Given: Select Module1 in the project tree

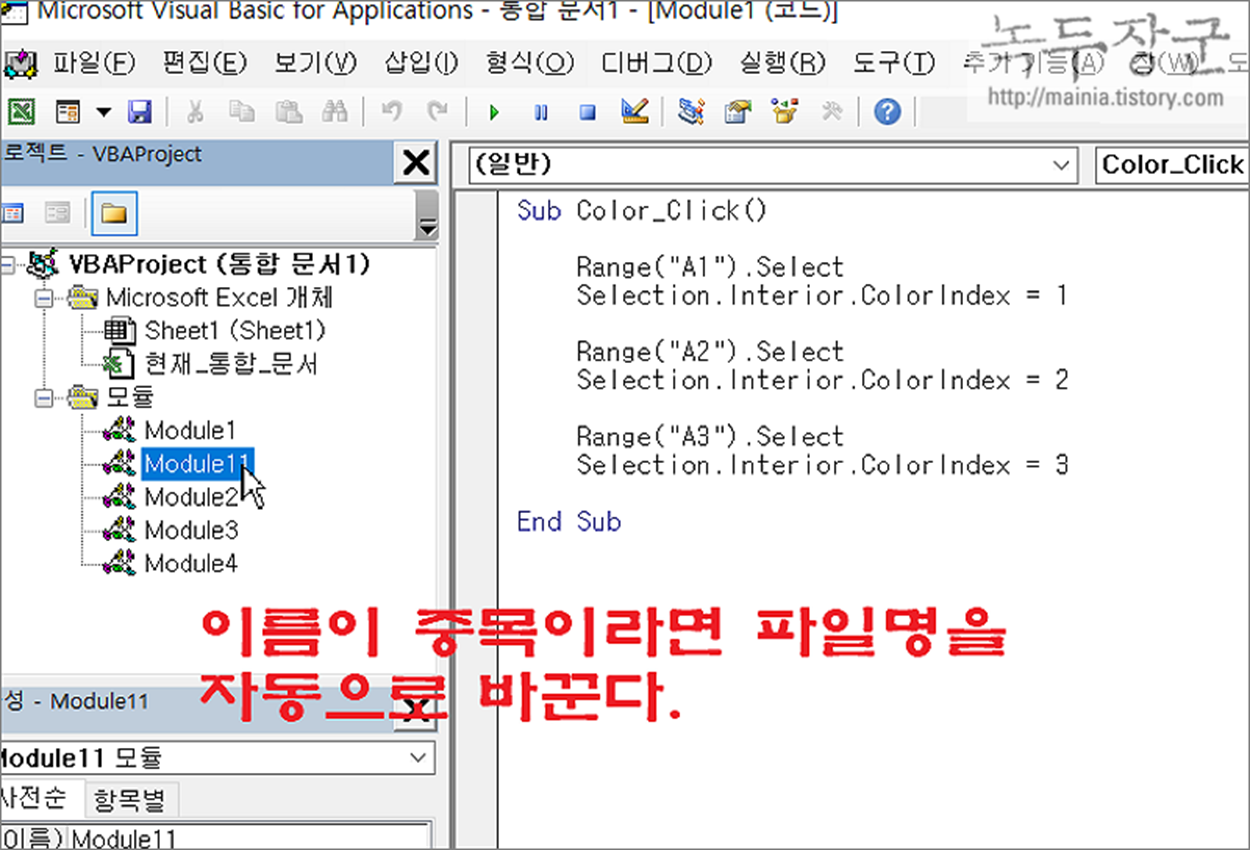Looking at the screenshot, I should click(x=190, y=430).
